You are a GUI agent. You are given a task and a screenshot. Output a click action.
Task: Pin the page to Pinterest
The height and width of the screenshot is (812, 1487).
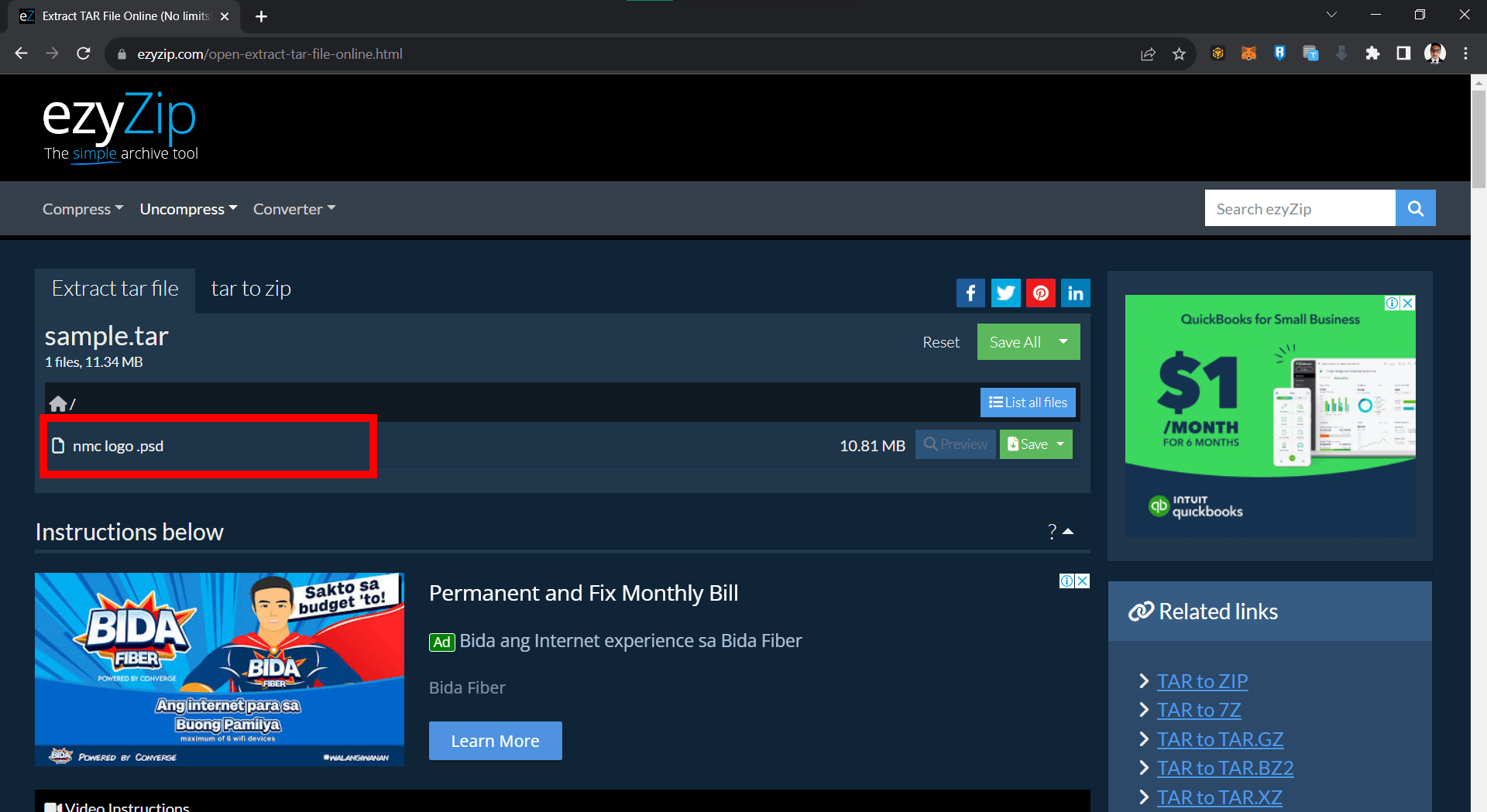tap(1040, 293)
